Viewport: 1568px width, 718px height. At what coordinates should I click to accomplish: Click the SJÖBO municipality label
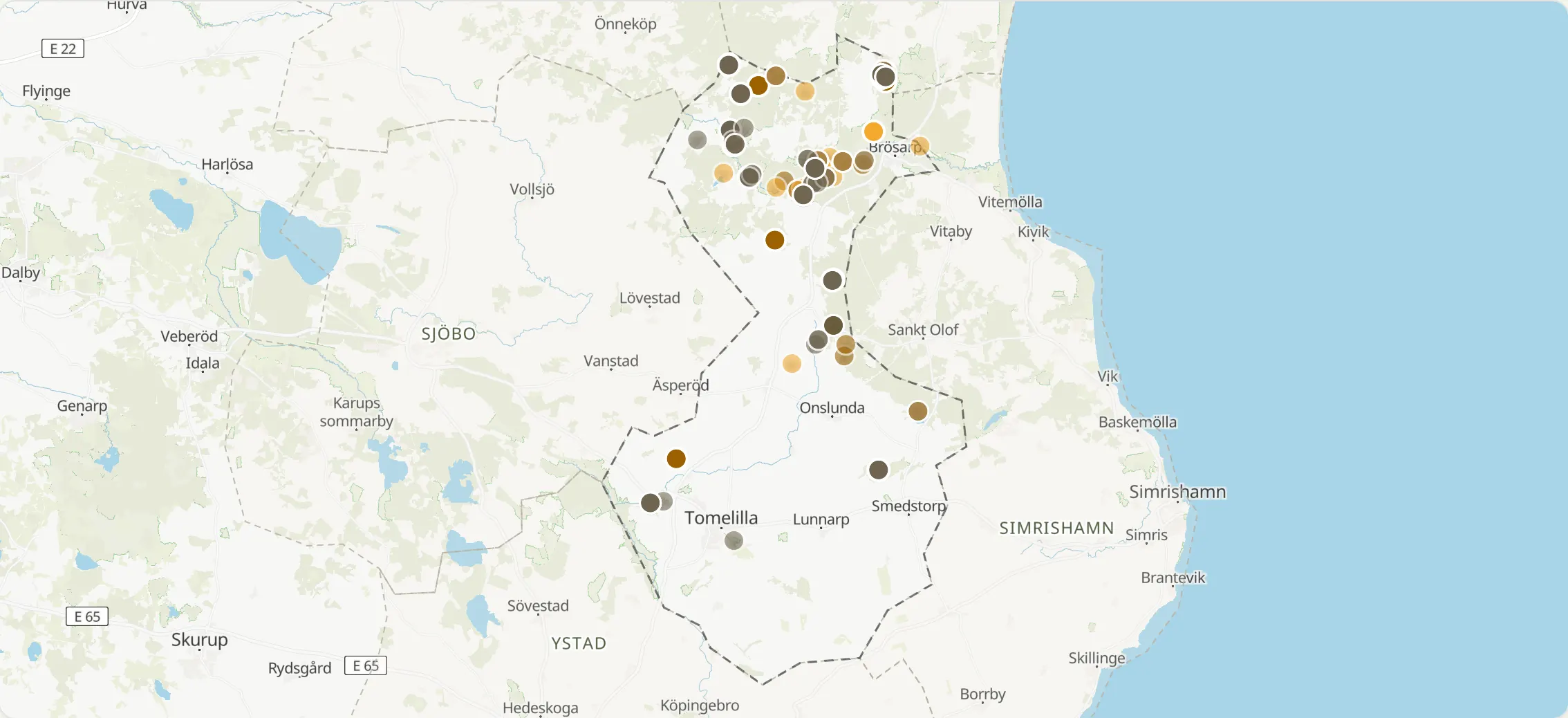[449, 333]
